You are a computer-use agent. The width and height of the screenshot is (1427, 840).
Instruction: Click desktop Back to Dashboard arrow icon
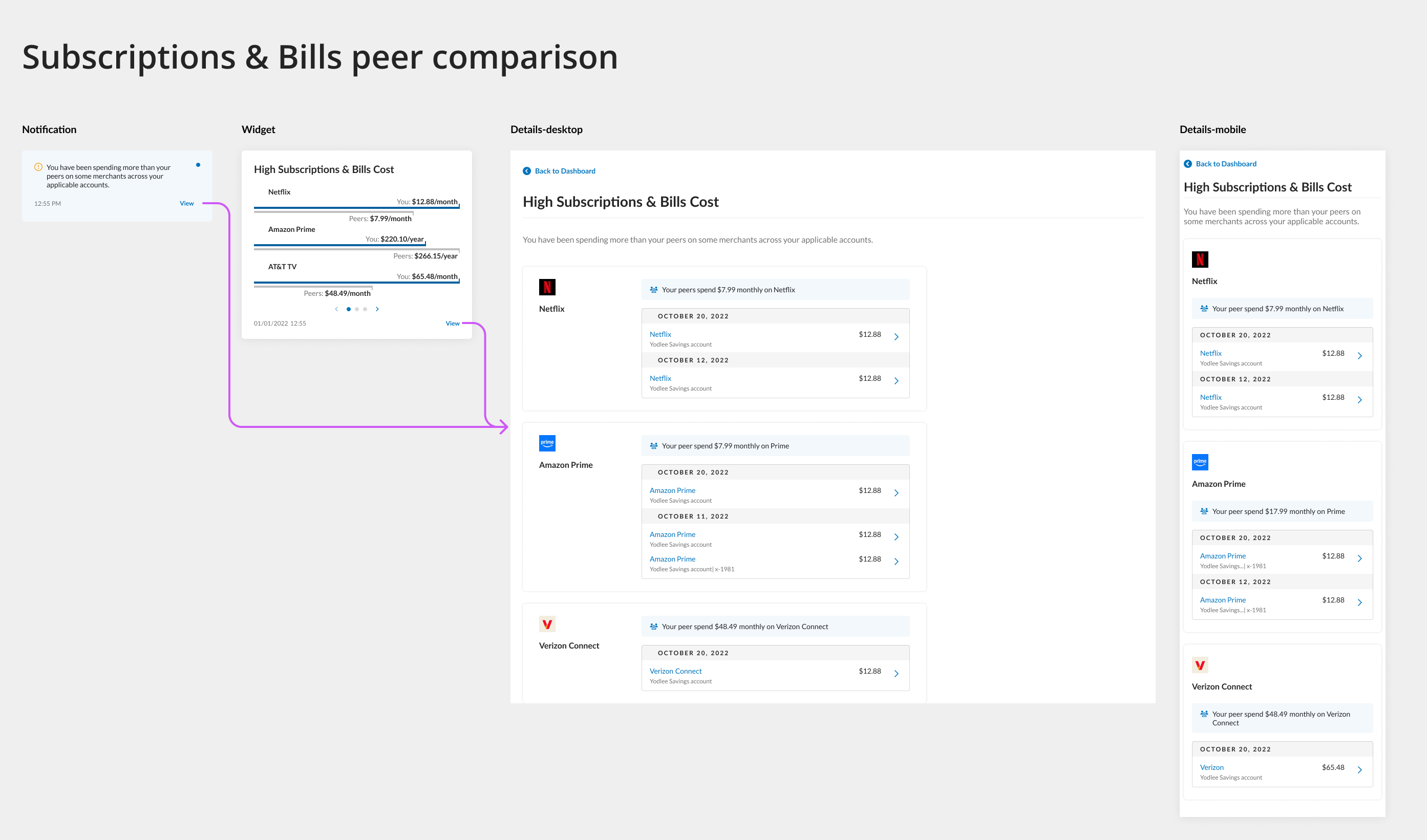(x=527, y=171)
